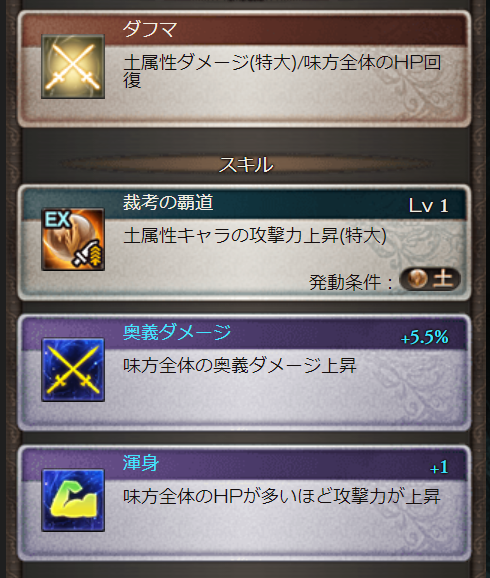Screen dimensions: 490x578
Task: Click the +5.5% bonus value
Action: point(425,337)
